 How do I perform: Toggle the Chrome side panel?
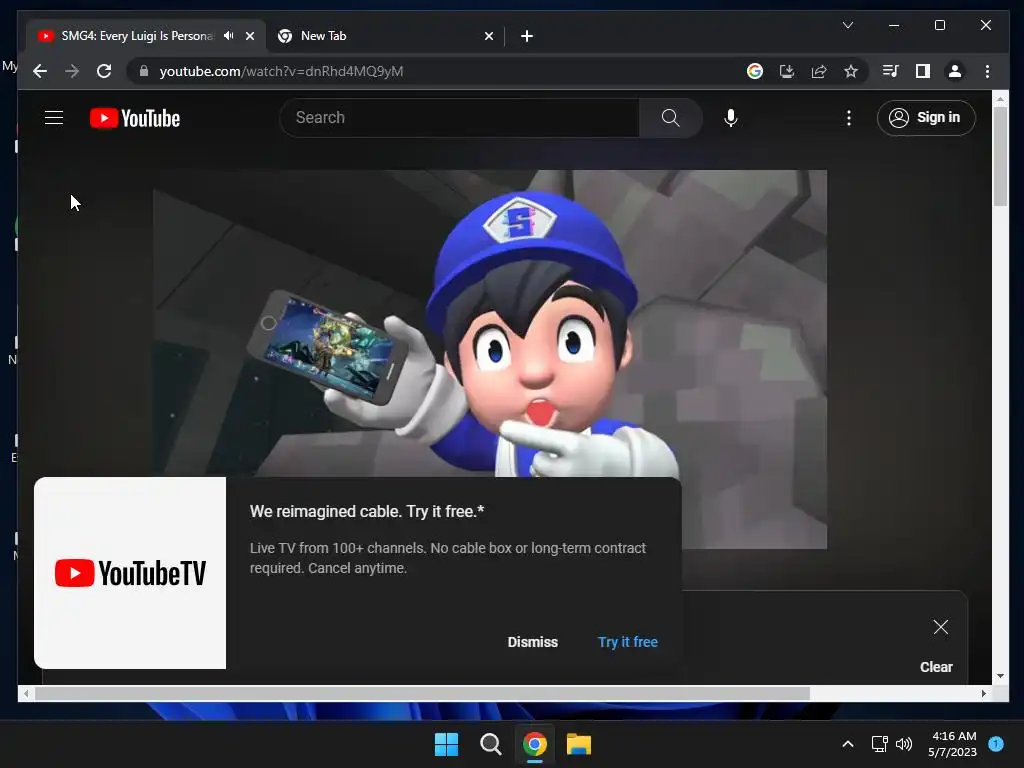pyautogui.click(x=923, y=71)
